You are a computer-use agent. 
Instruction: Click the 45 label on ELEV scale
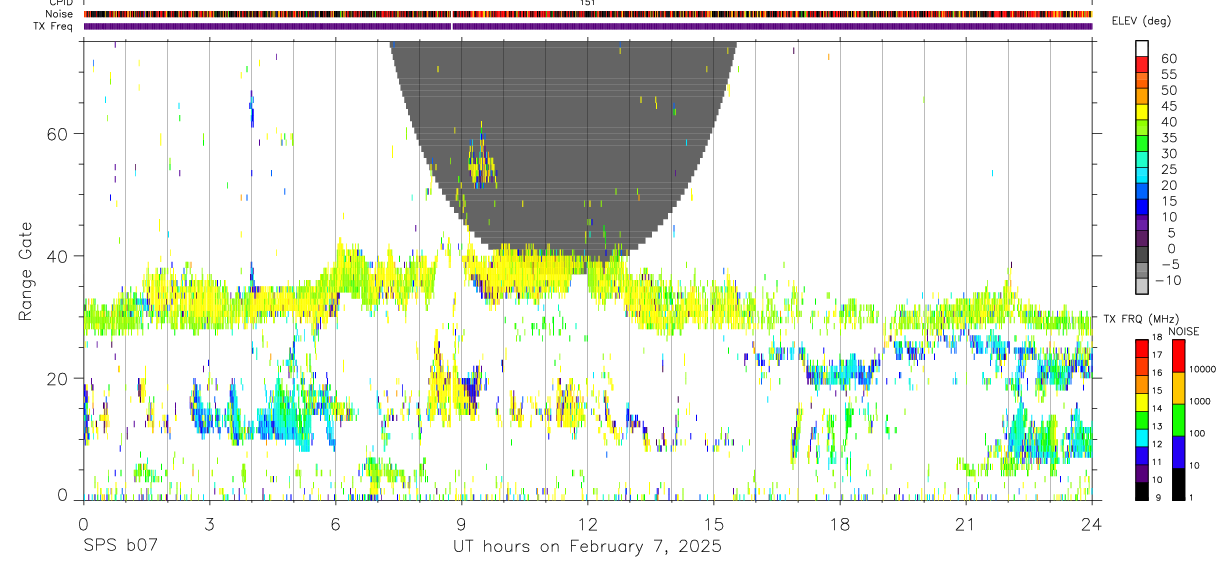click(1168, 106)
